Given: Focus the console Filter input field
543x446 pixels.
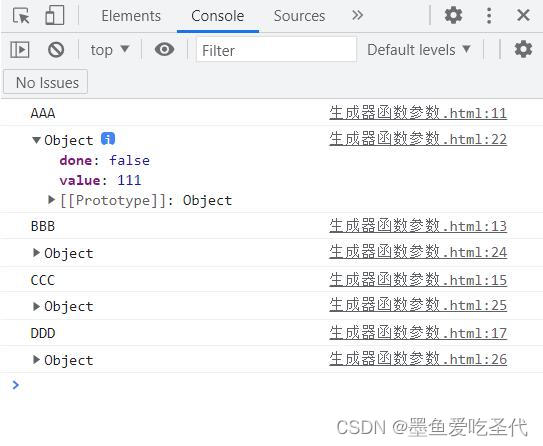Looking at the screenshot, I should 276,50.
